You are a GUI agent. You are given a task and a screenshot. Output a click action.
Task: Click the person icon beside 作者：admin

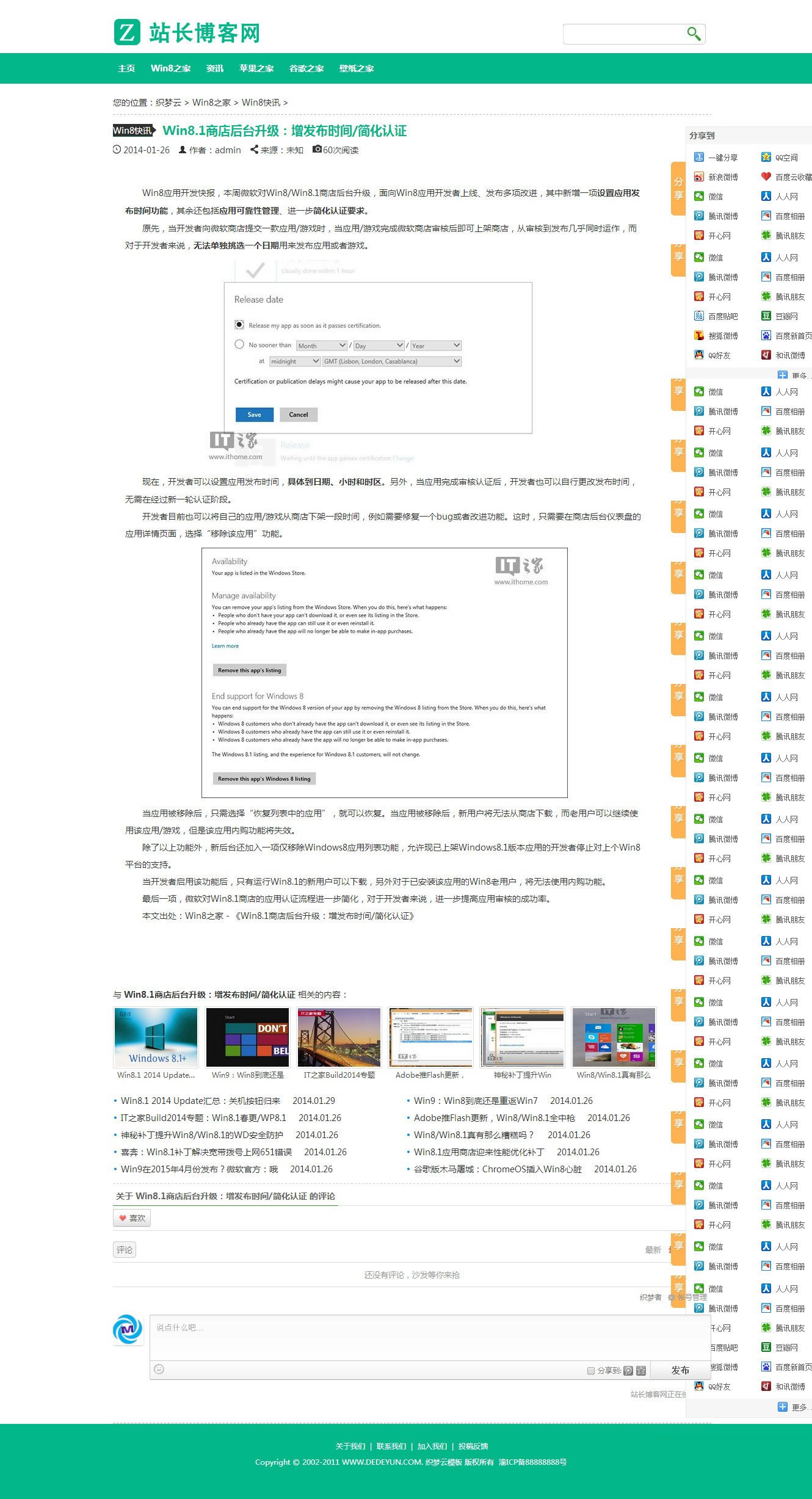(182, 150)
